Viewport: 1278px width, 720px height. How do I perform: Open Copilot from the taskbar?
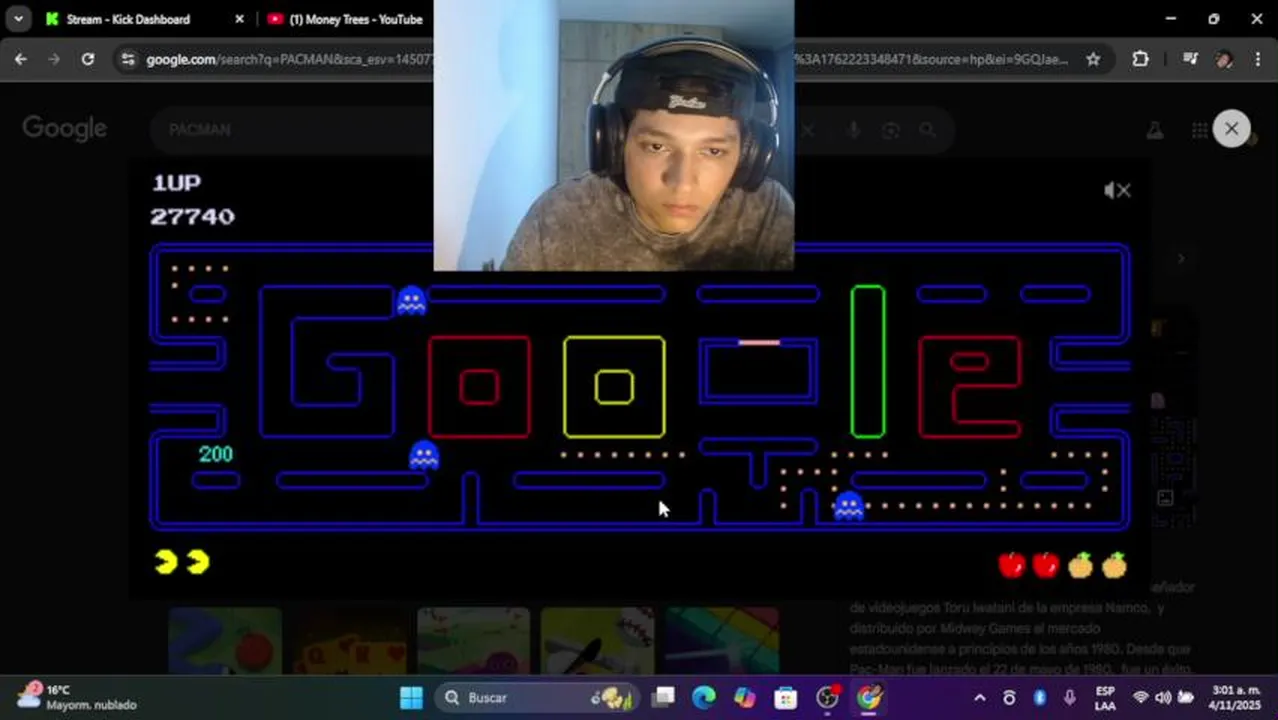pyautogui.click(x=745, y=697)
